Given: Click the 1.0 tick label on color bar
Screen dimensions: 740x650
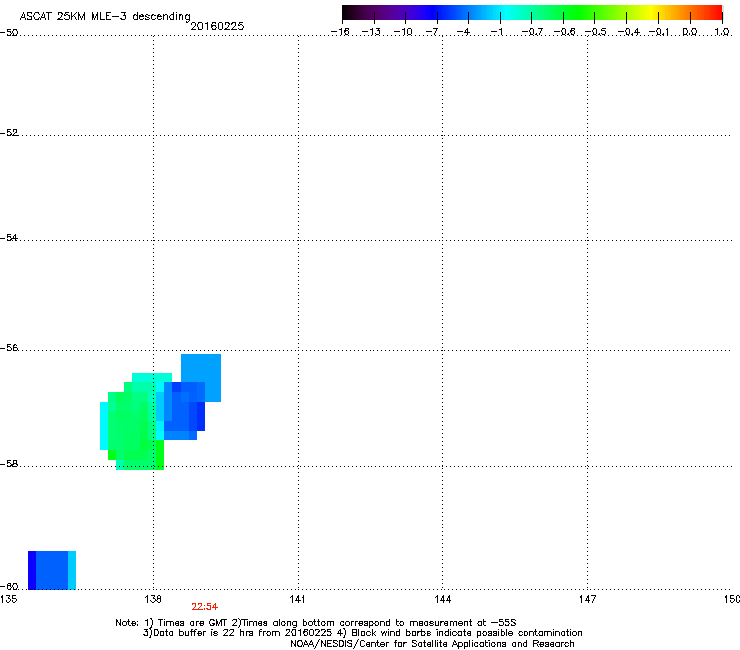Looking at the screenshot, I should tap(722, 32).
